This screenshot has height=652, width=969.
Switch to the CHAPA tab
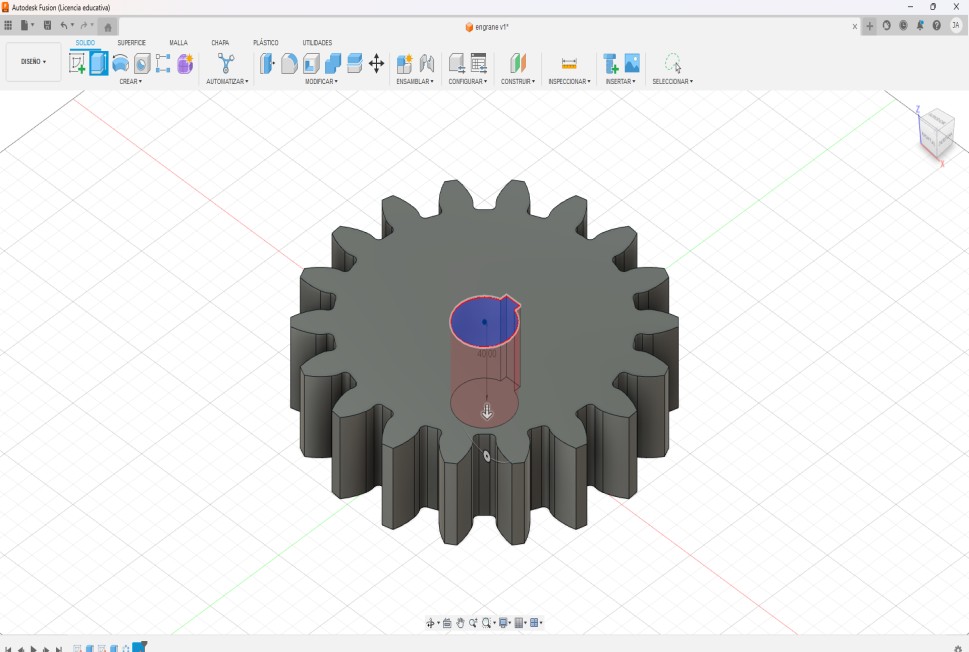point(220,43)
